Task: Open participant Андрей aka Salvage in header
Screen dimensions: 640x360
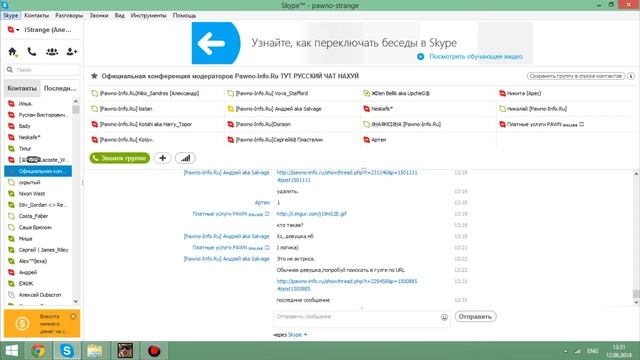Action: tap(279, 109)
